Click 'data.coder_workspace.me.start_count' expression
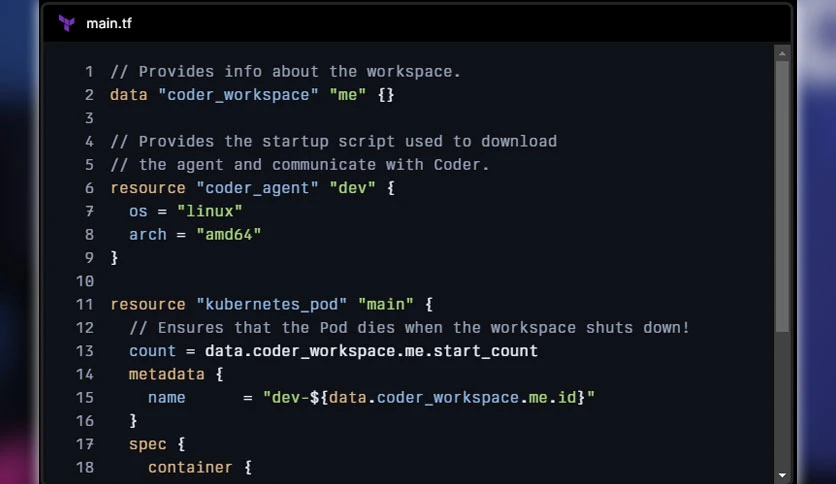The width and height of the screenshot is (836, 484). (372, 351)
